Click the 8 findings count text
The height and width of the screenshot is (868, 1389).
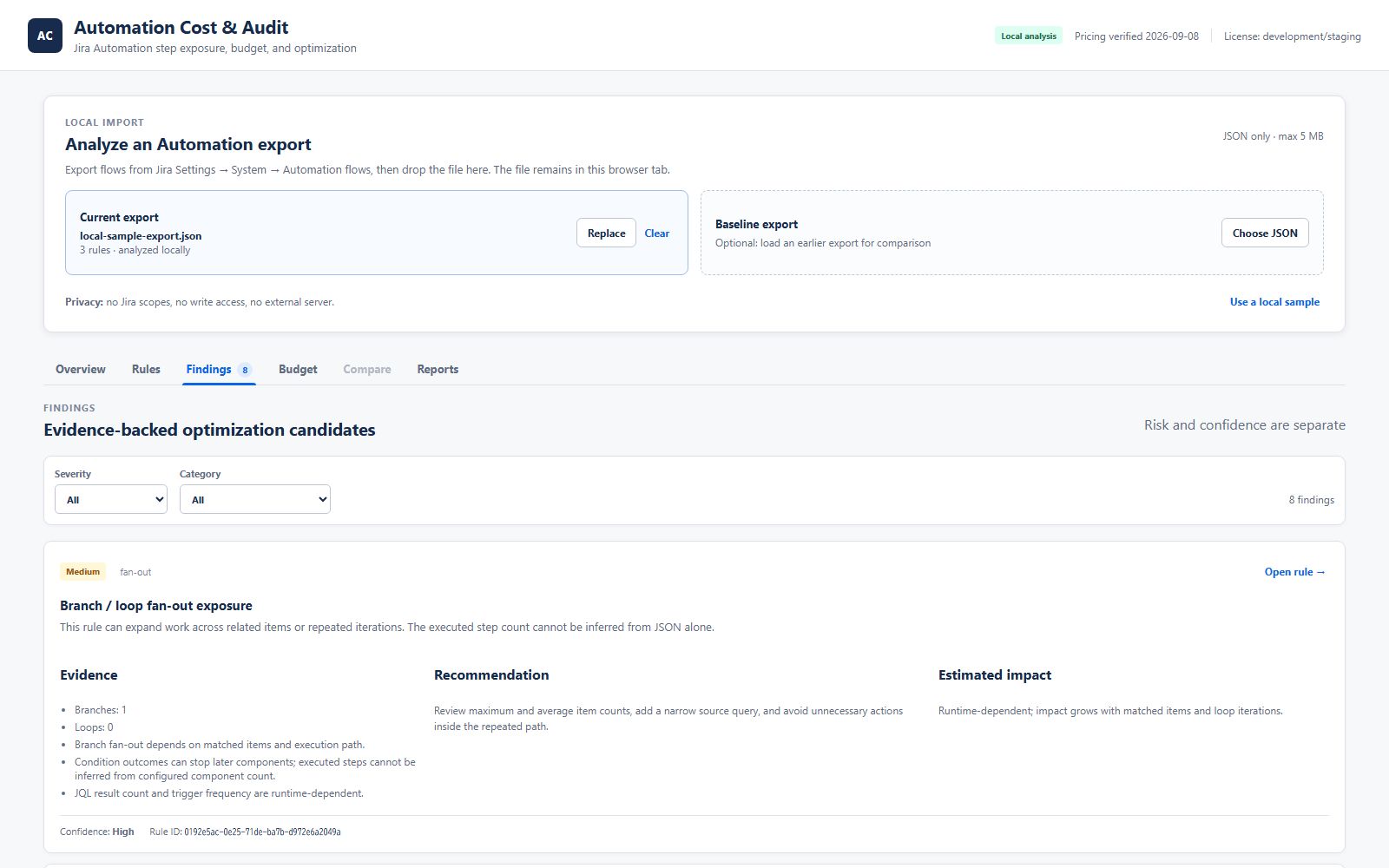pyautogui.click(x=1312, y=500)
